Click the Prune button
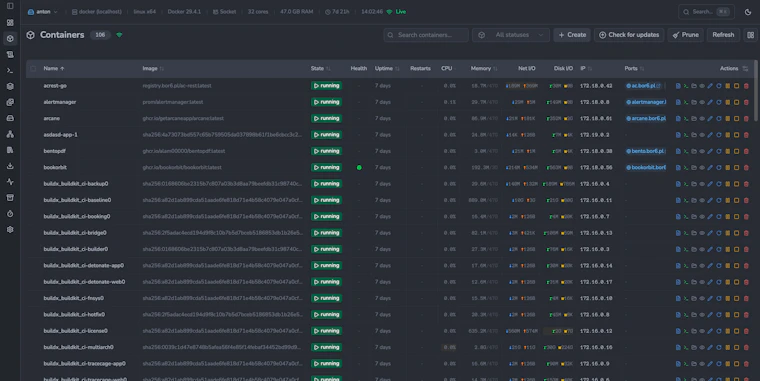The image size is (760, 381). click(685, 35)
